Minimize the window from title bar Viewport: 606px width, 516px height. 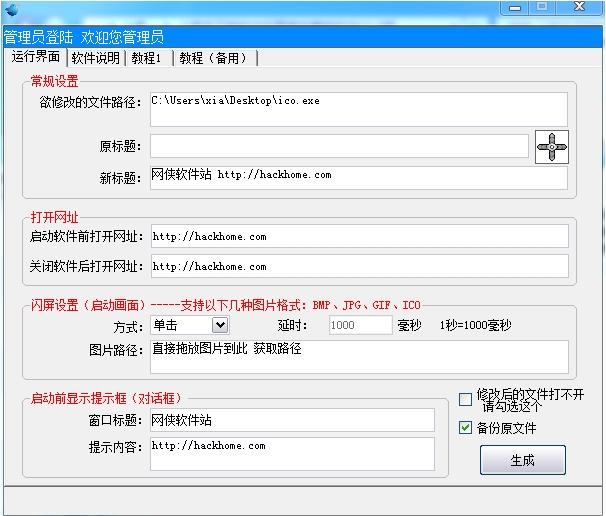[x=514, y=8]
